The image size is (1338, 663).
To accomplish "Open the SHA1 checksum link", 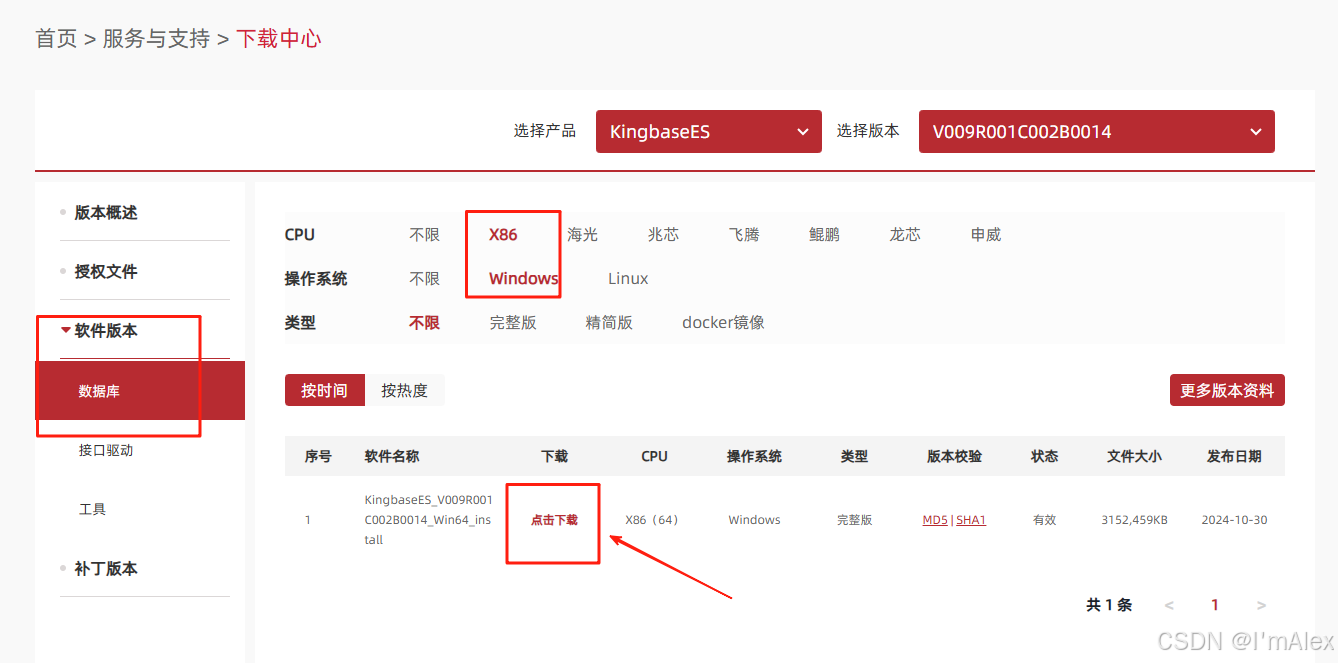I will (971, 520).
